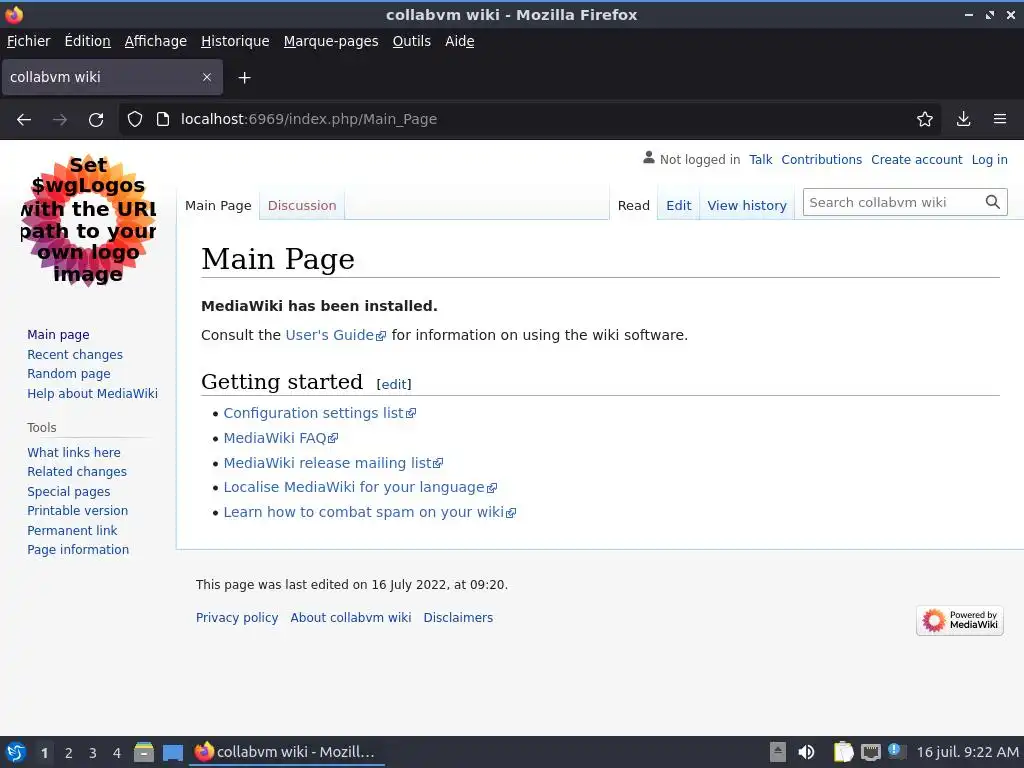This screenshot has width=1024, height=768.
Task: Open Random page in sidebar
Action: 69,374
